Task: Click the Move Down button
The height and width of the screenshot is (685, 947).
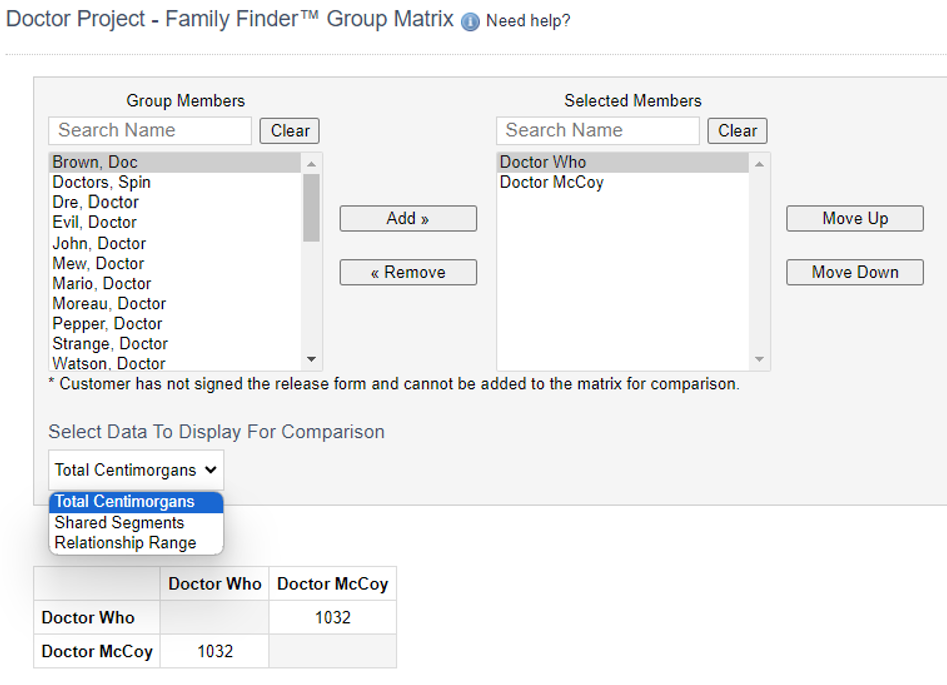Action: tap(855, 272)
